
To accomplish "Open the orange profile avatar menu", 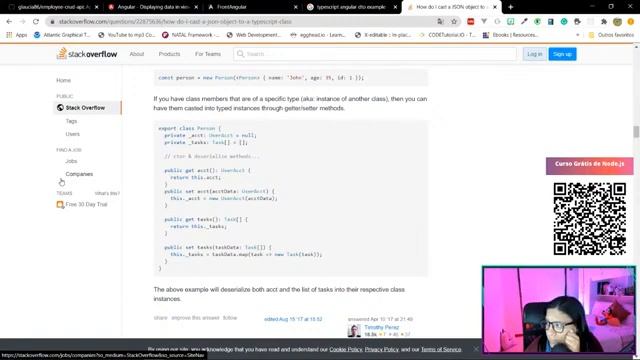I will point(631,22).
